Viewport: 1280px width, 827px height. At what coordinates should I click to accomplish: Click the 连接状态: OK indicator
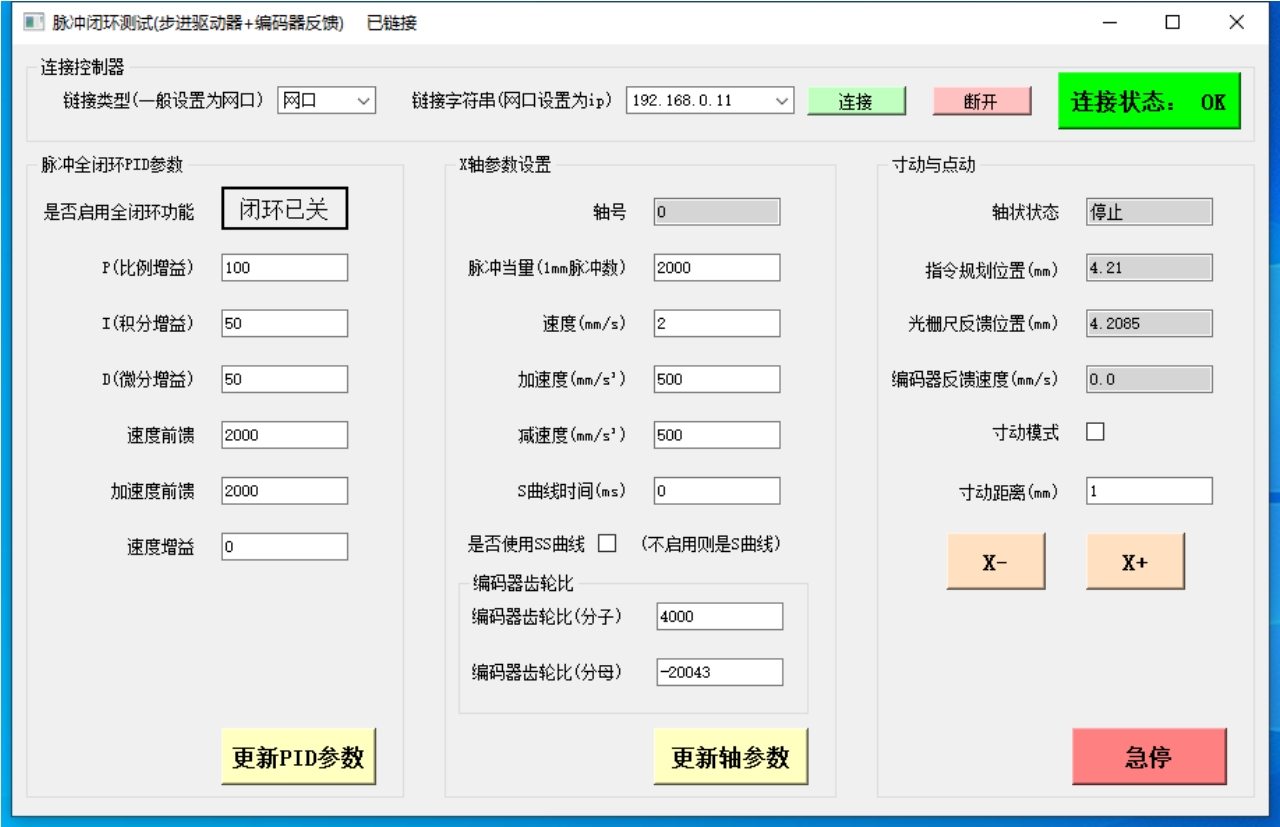pyautogui.click(x=1149, y=101)
